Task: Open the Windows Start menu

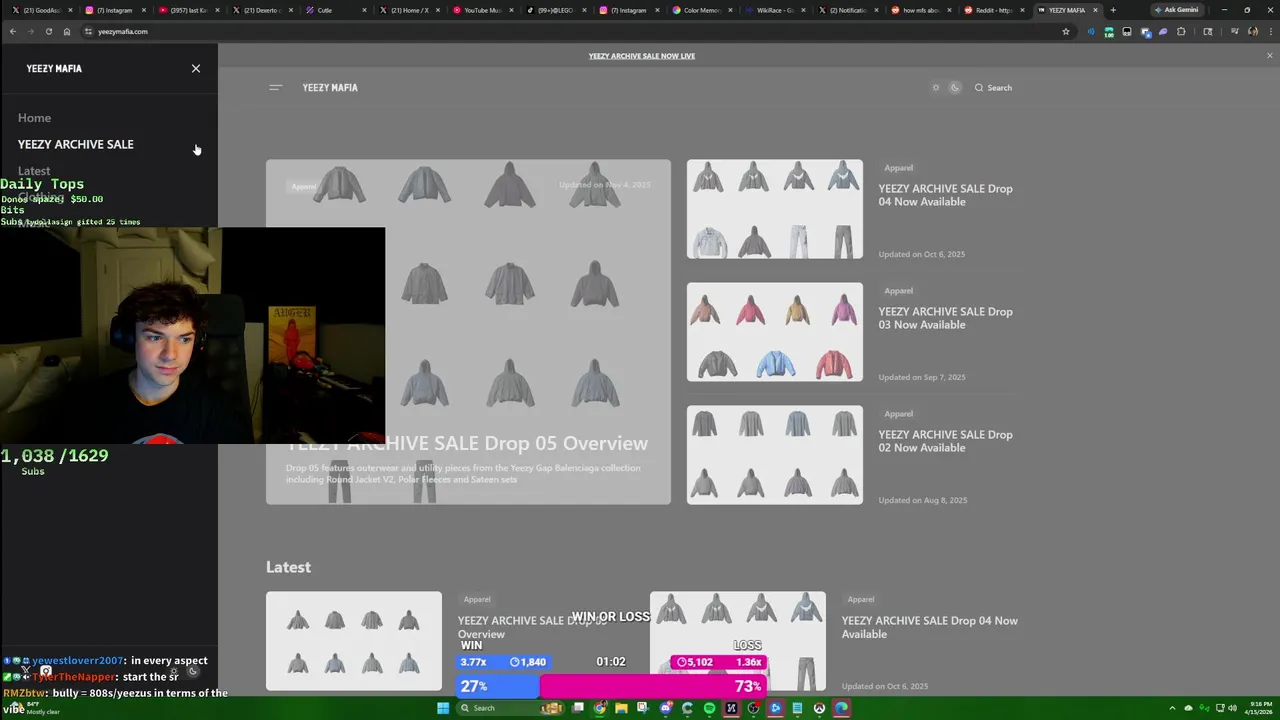Action: (x=444, y=708)
